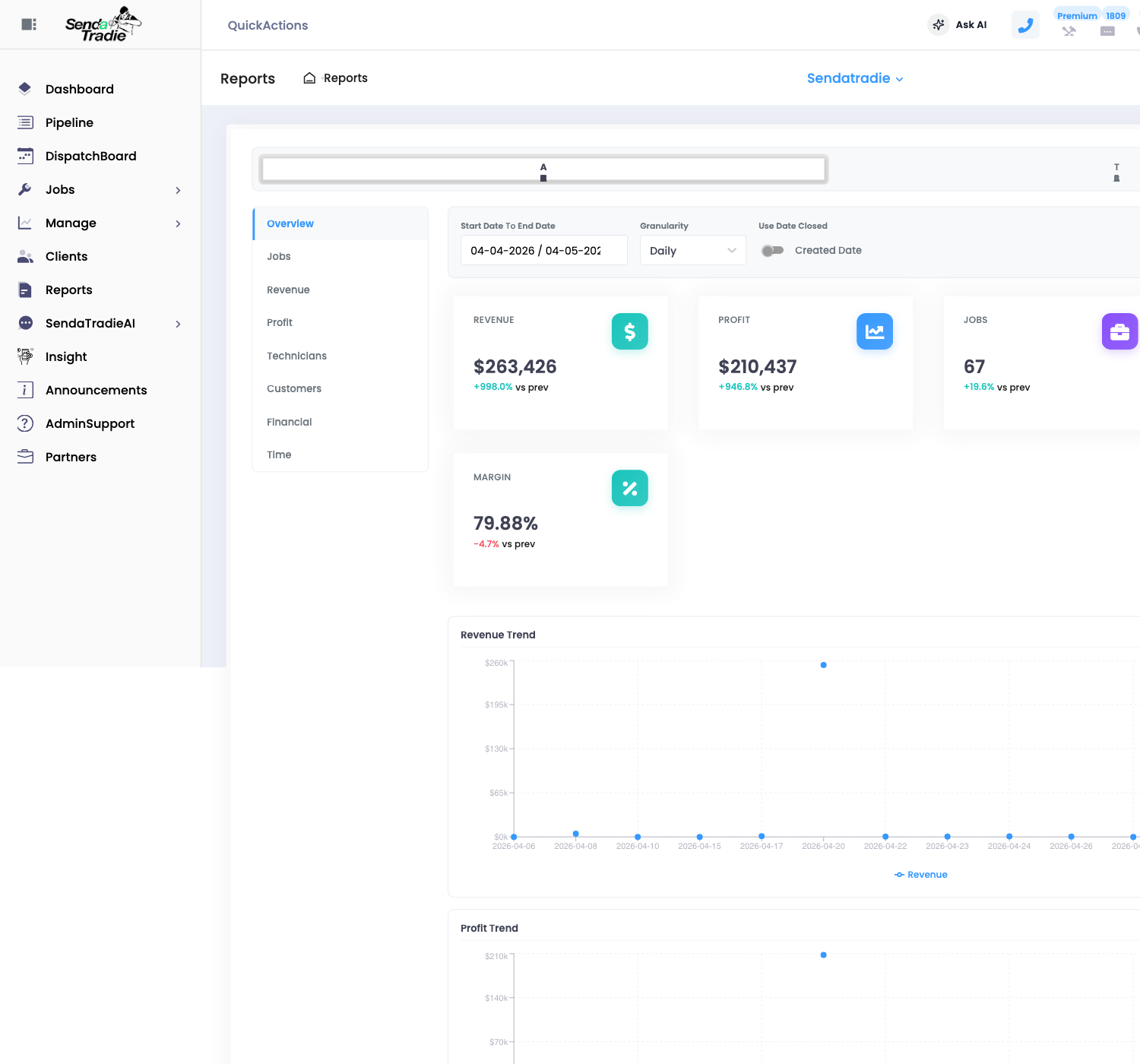
Task: Click the '$263,426' revenue value
Action: click(515, 366)
